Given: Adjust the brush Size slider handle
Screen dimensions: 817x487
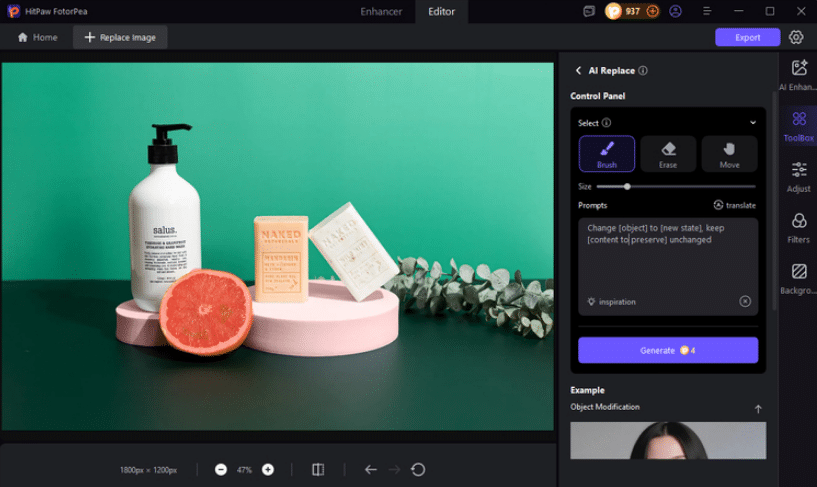Looking at the screenshot, I should click(x=627, y=186).
